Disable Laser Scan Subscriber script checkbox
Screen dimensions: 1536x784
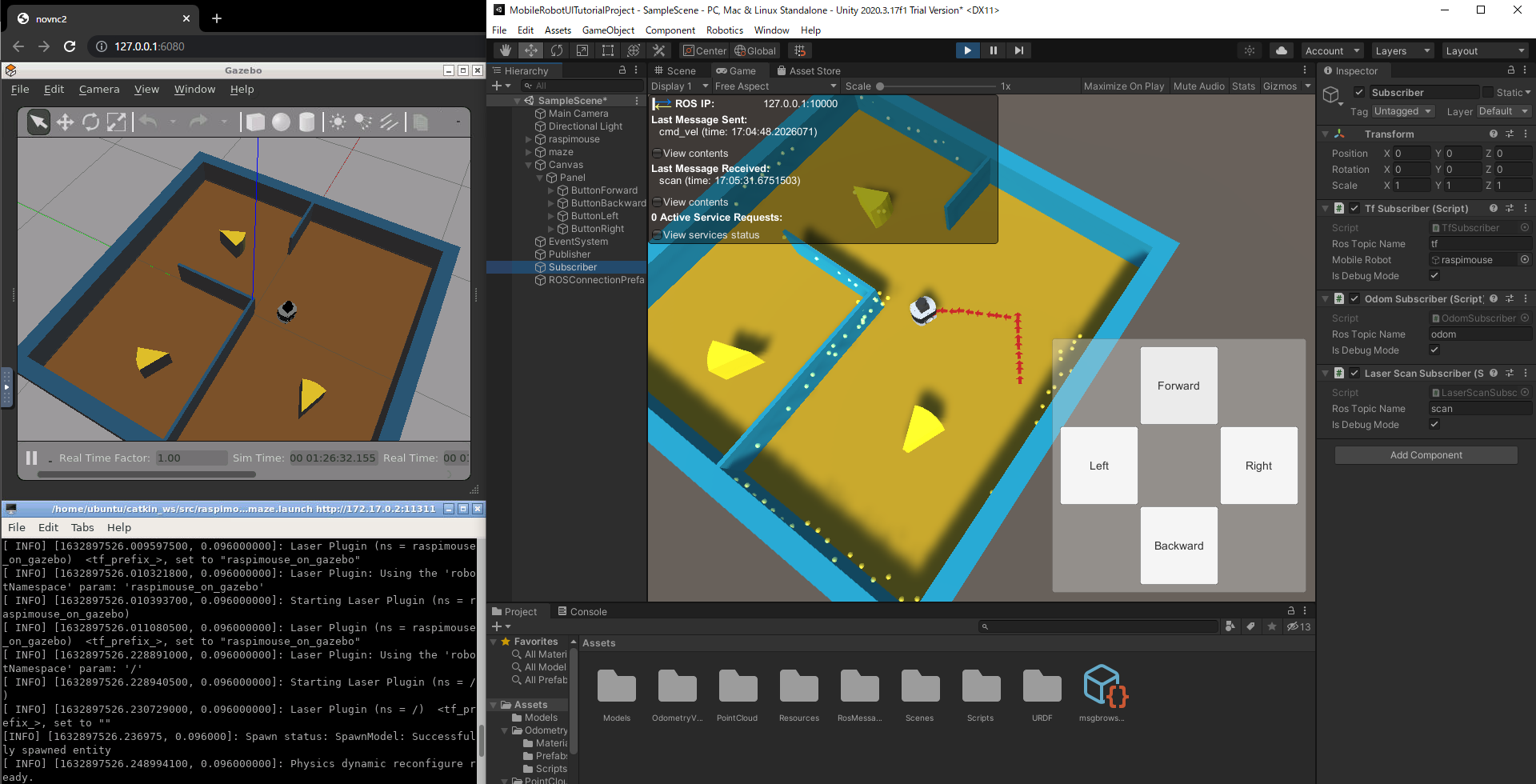[x=1354, y=373]
